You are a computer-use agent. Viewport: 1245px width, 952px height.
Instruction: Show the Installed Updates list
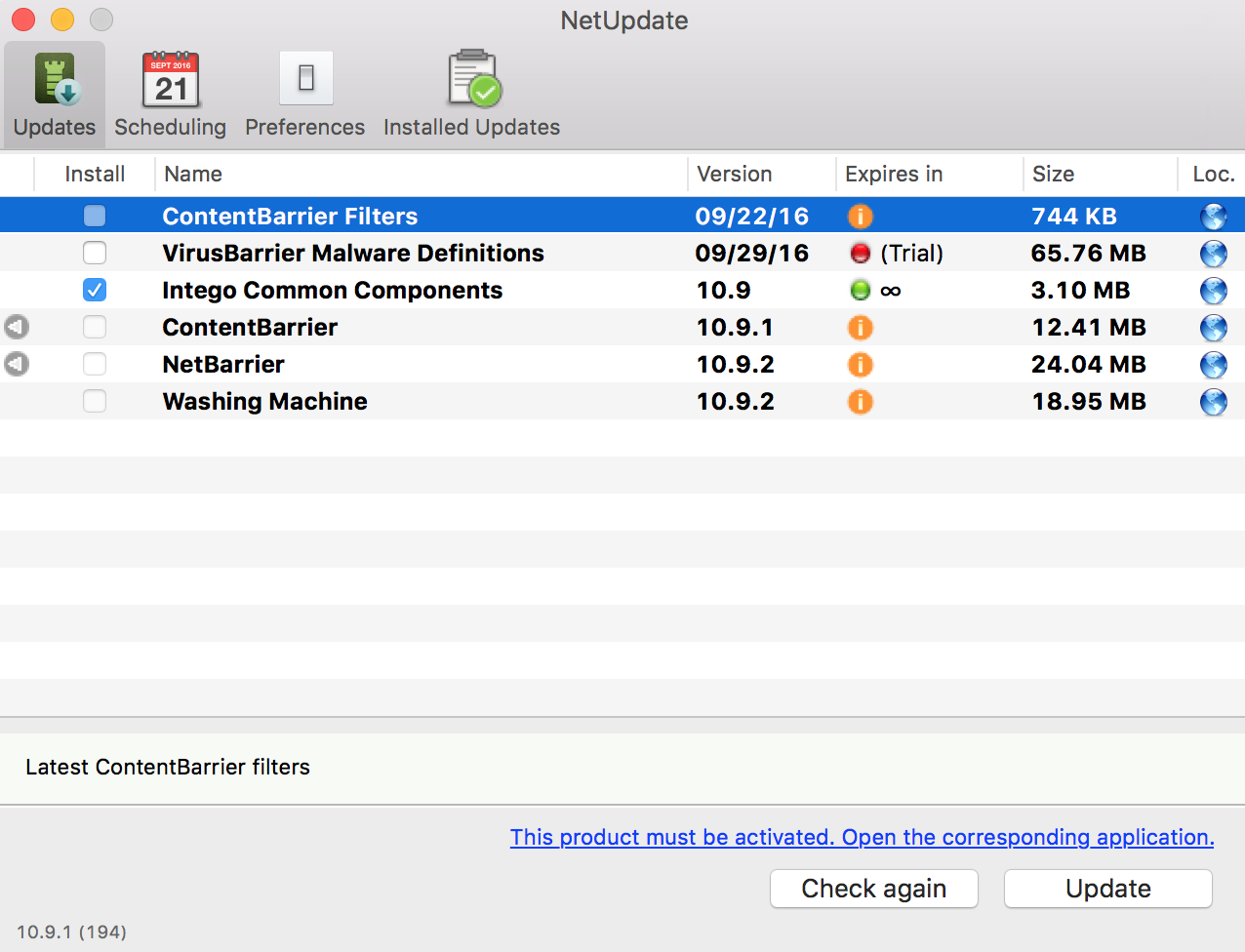(x=472, y=95)
